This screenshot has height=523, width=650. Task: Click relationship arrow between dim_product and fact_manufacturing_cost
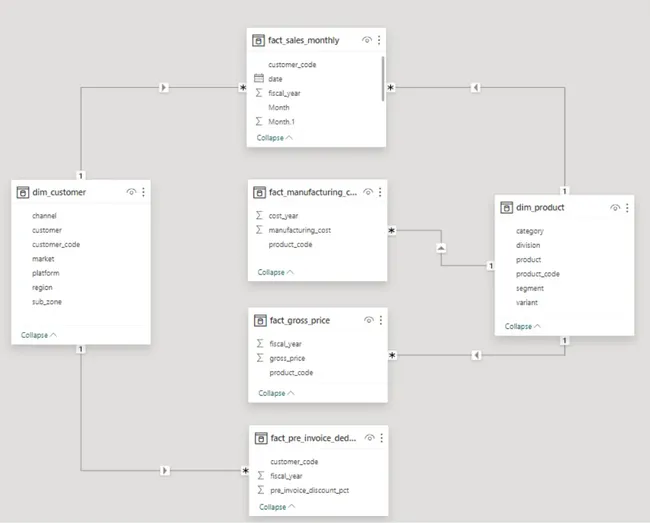point(441,248)
